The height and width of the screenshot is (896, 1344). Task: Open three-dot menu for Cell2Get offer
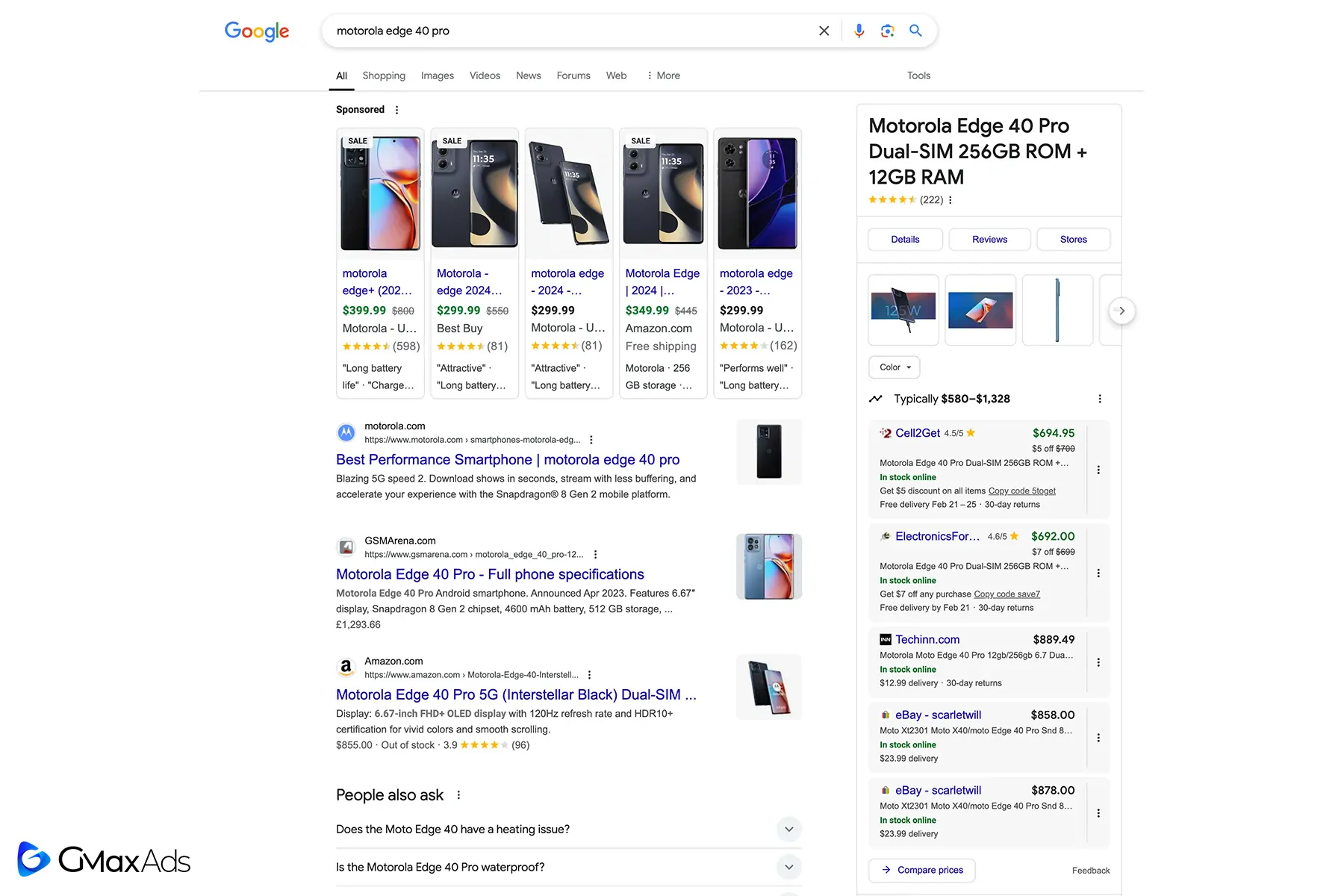(x=1098, y=470)
